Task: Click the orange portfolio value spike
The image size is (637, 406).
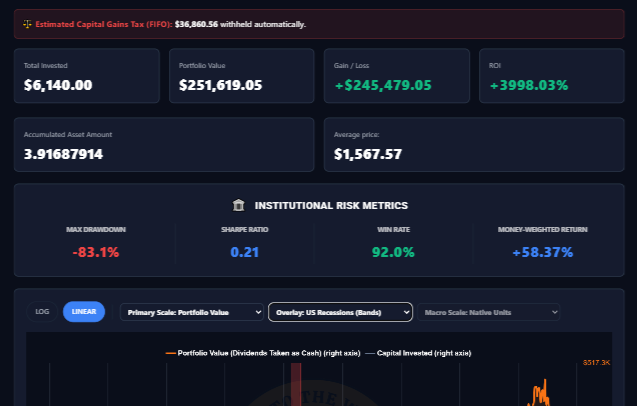Action: click(x=541, y=394)
